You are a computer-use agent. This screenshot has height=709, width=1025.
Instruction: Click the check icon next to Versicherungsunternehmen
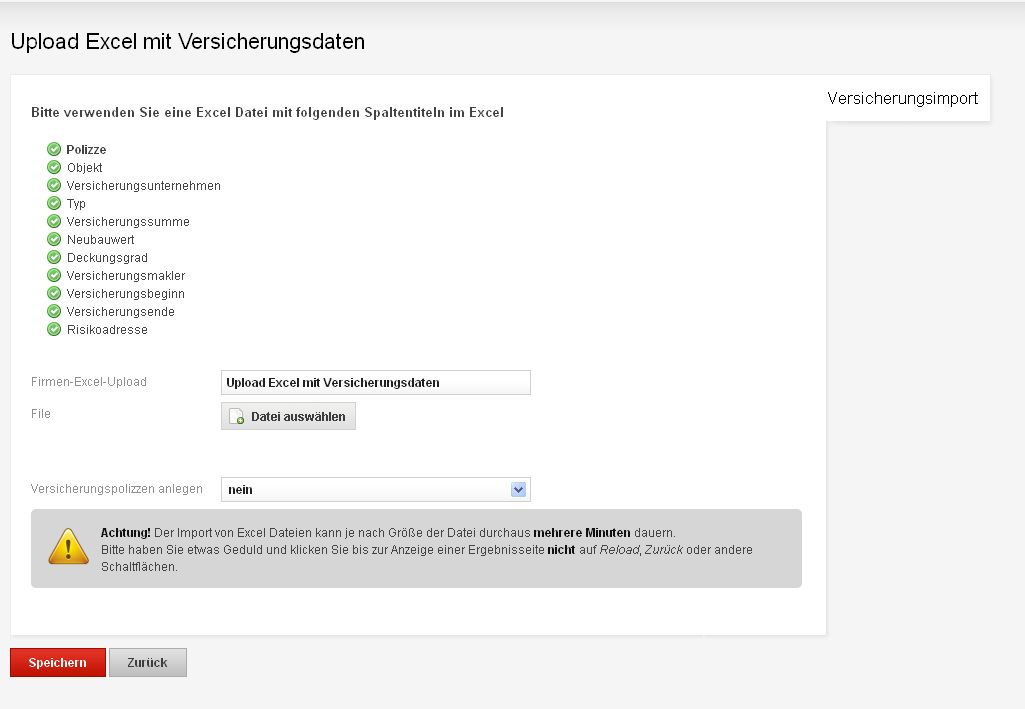point(54,186)
